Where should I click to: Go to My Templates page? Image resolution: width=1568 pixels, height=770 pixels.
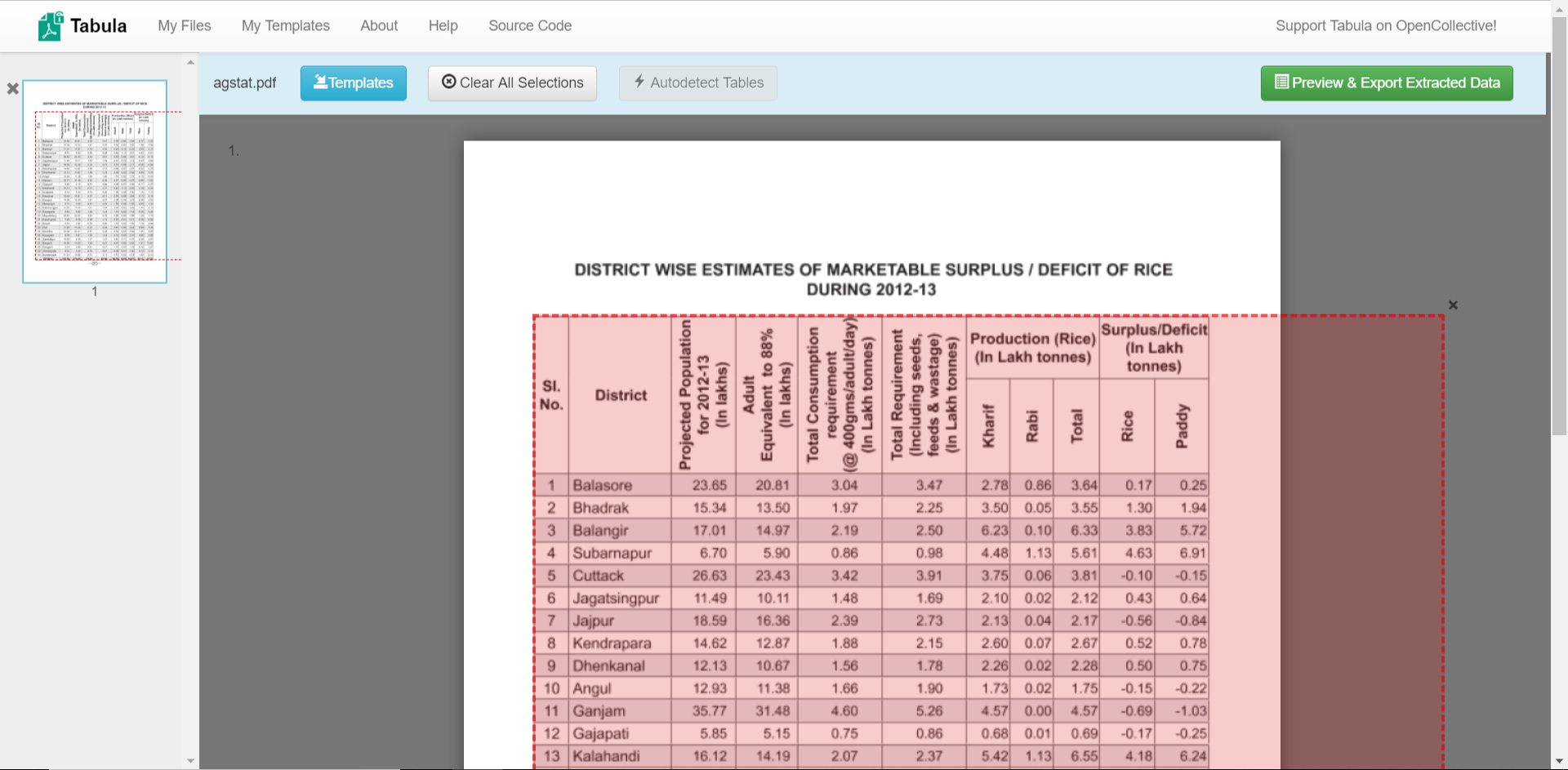click(285, 26)
